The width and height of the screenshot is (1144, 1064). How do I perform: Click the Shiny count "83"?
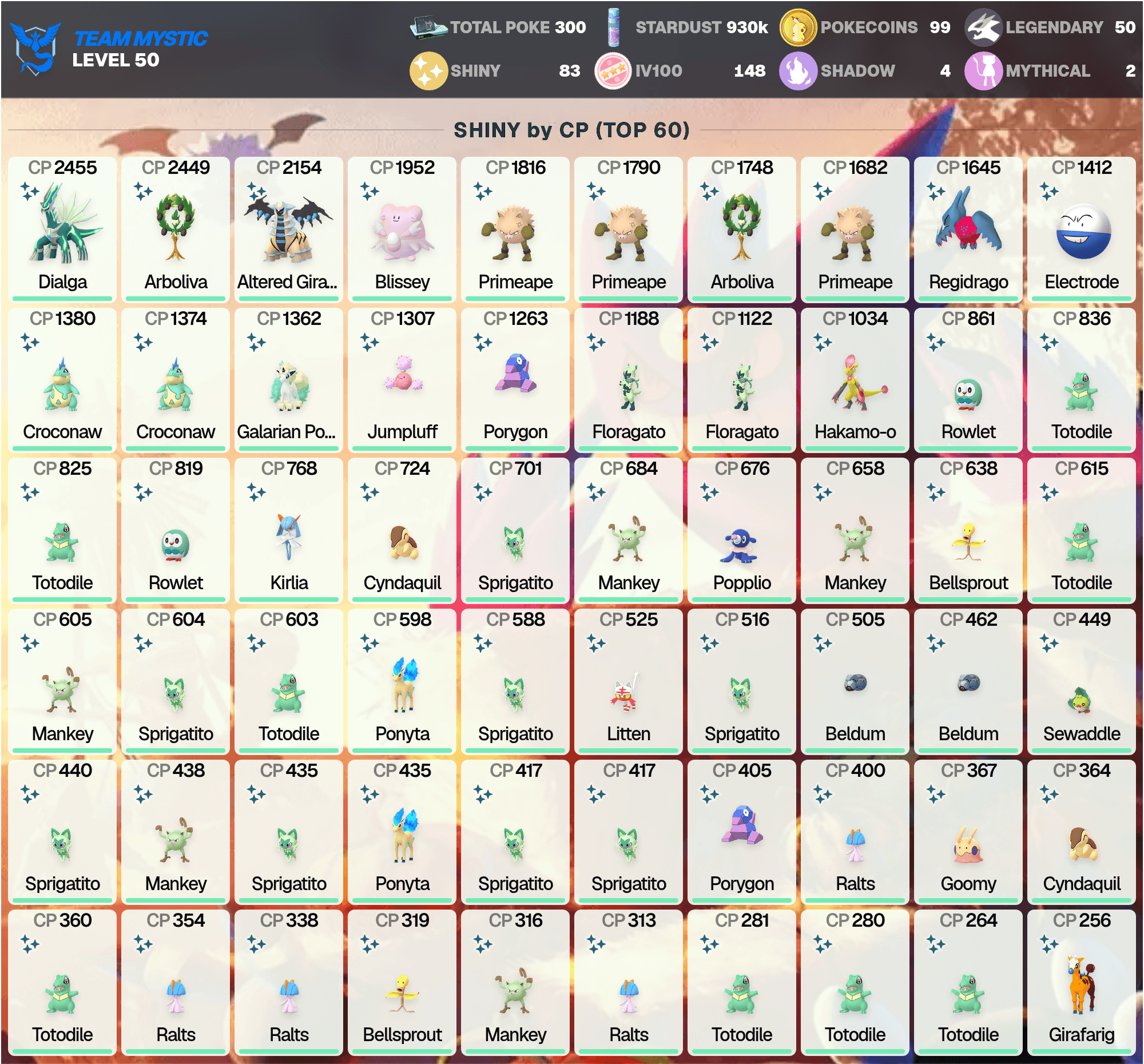point(569,71)
